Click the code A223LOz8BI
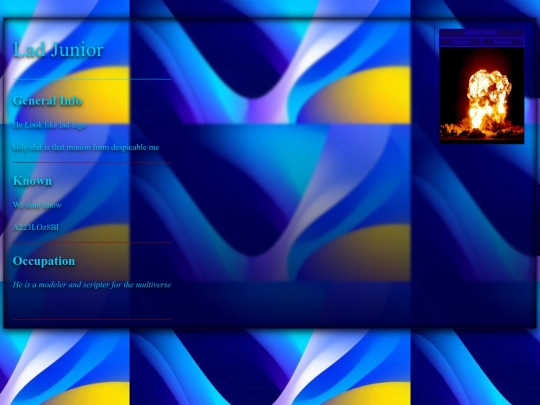540x405 pixels. click(x=36, y=227)
